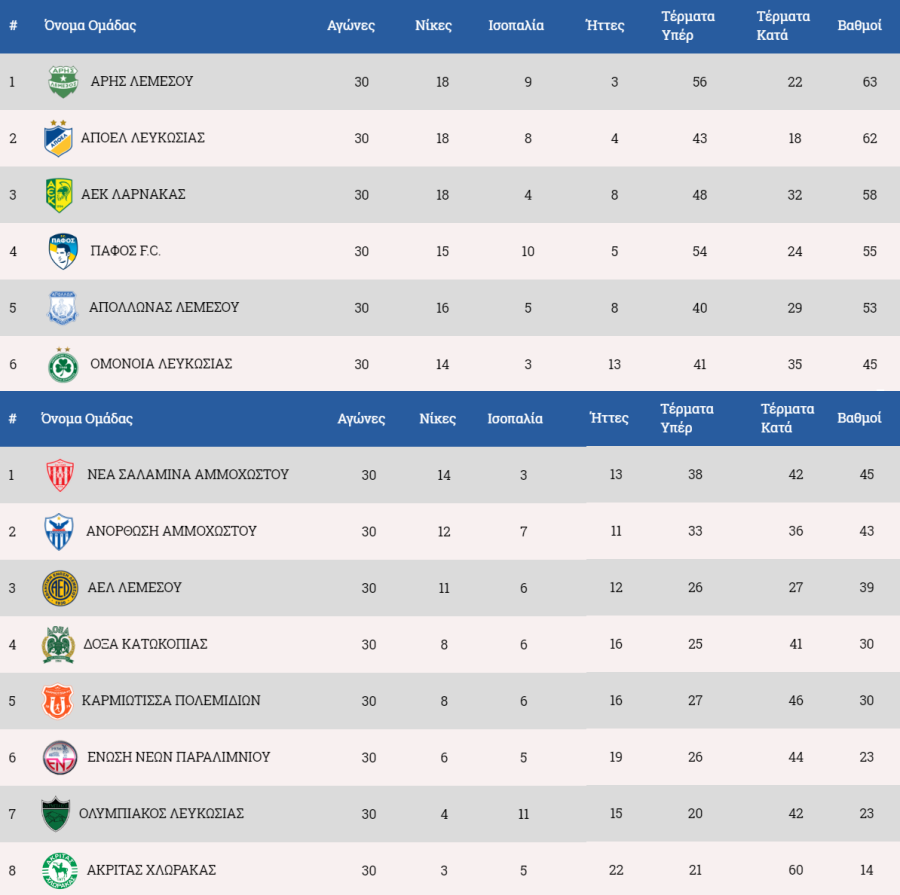This screenshot has height=895, width=900.
Task: Click the bottom table Ήττες header
Action: click(609, 418)
